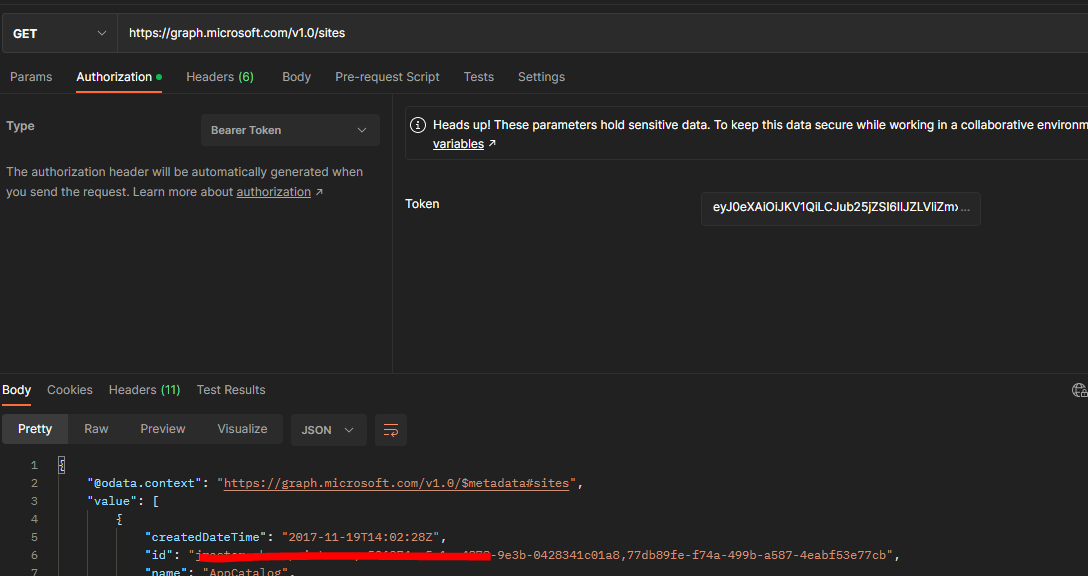1088x576 pixels.
Task: Click line number 6 in gutter
Action: coord(35,555)
